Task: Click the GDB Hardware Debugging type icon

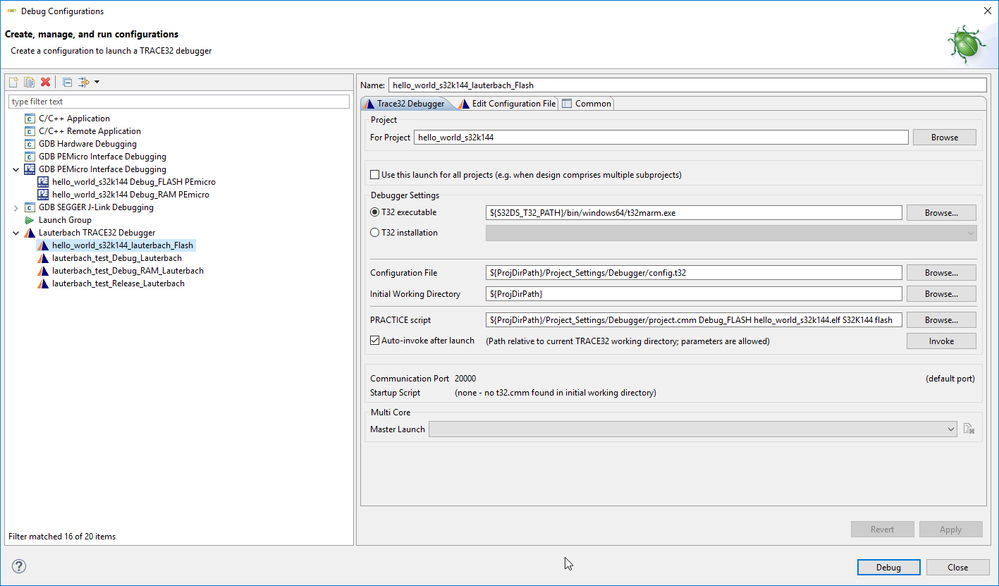Action: 29,144
